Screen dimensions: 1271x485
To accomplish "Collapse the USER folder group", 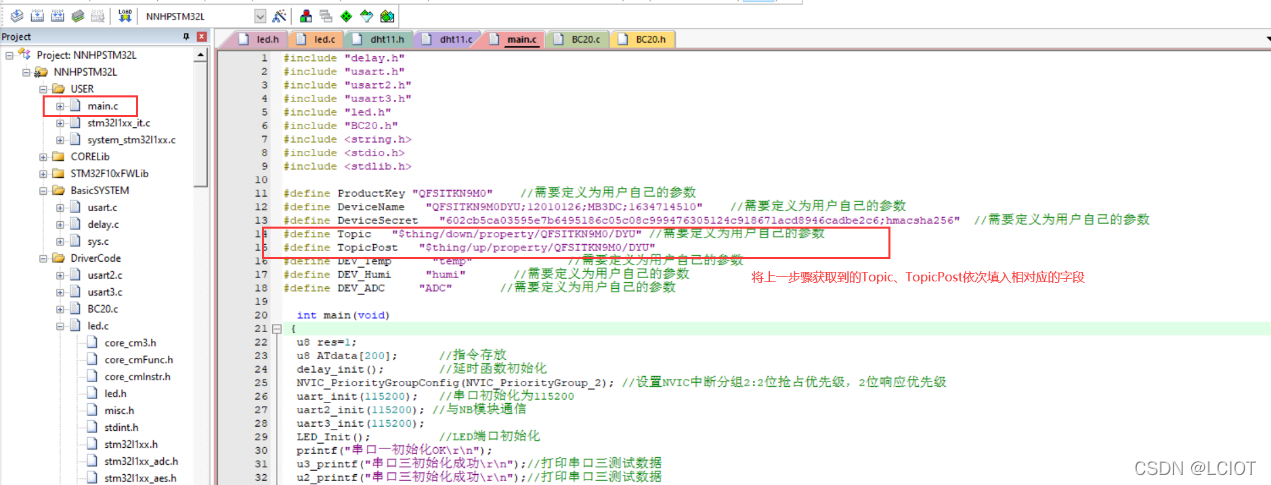I will [x=44, y=89].
